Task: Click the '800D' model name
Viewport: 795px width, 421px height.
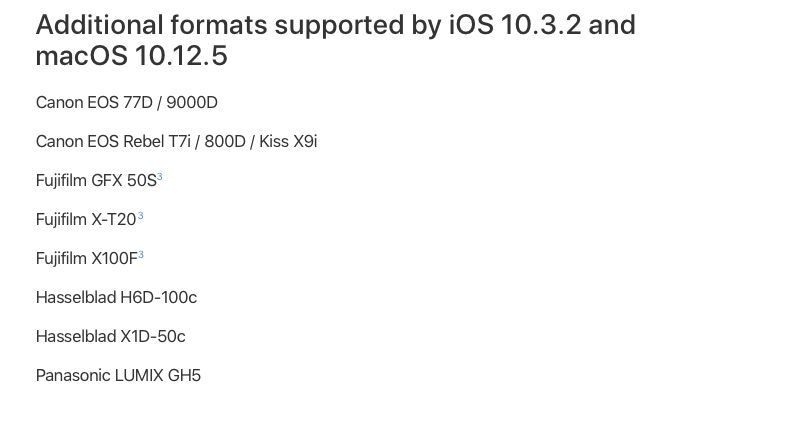Action: click(225, 142)
